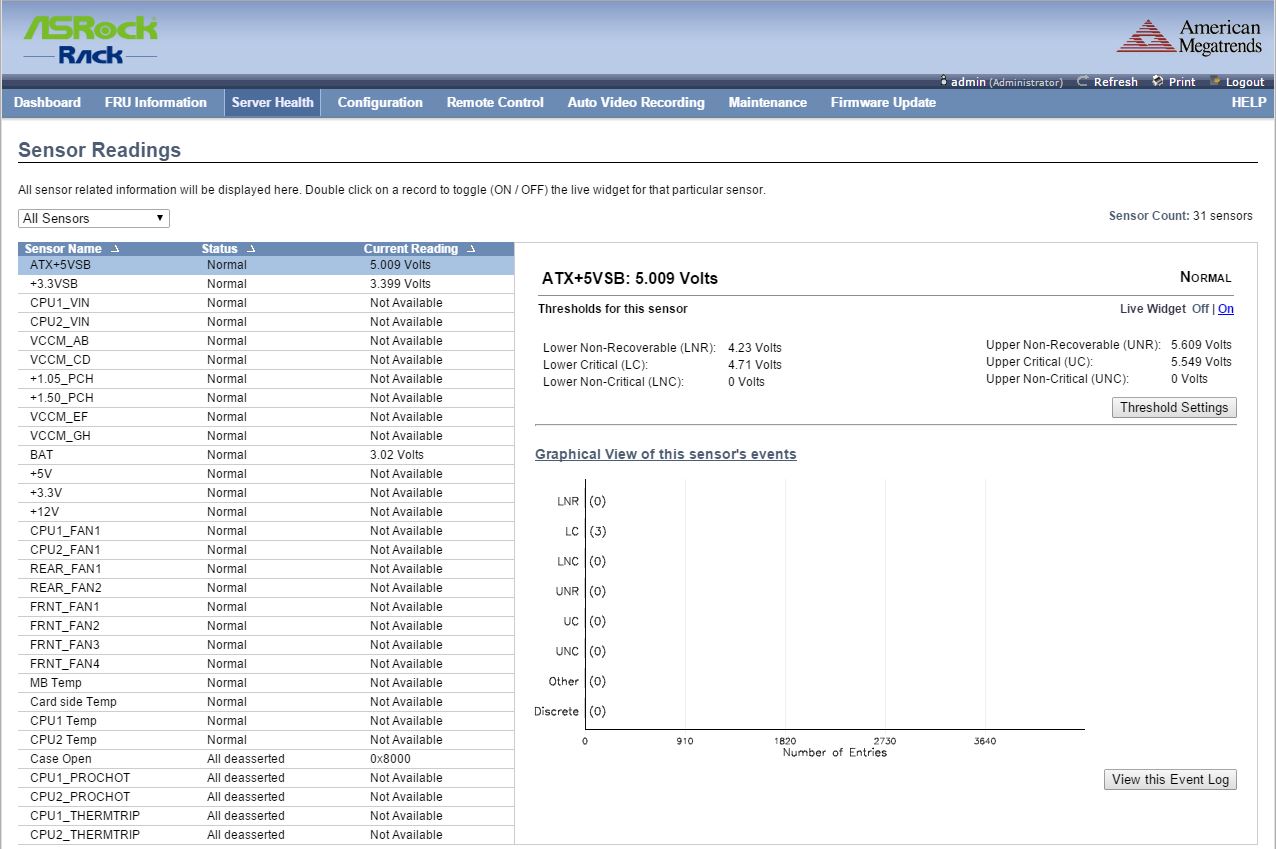Open the Firmware Update menu
The height and width of the screenshot is (849, 1276).
(883, 102)
